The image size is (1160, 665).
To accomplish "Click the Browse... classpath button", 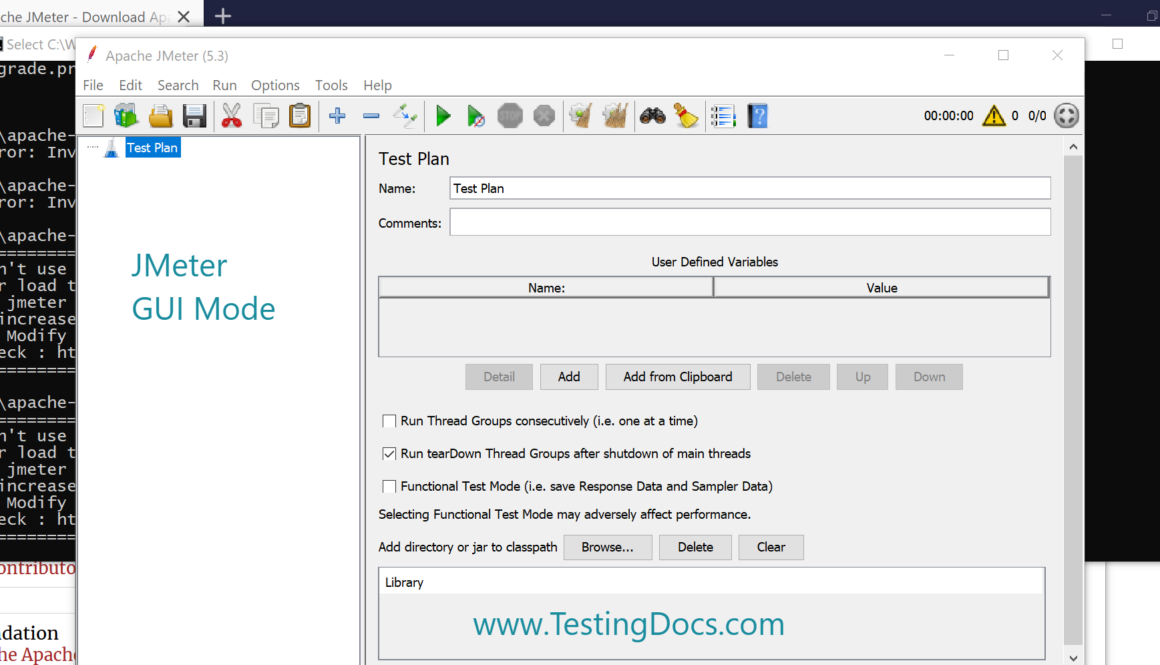I will pyautogui.click(x=607, y=547).
